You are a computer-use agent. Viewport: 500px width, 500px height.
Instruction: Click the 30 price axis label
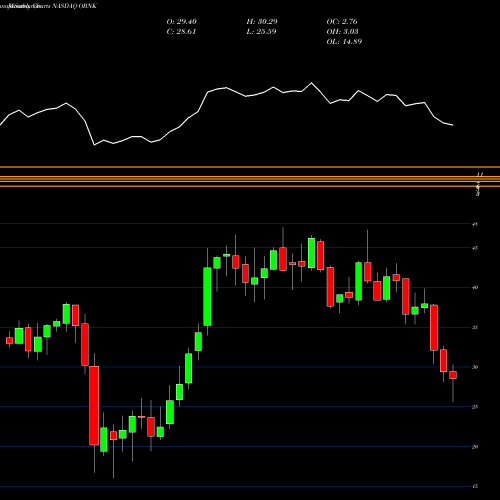click(x=475, y=367)
